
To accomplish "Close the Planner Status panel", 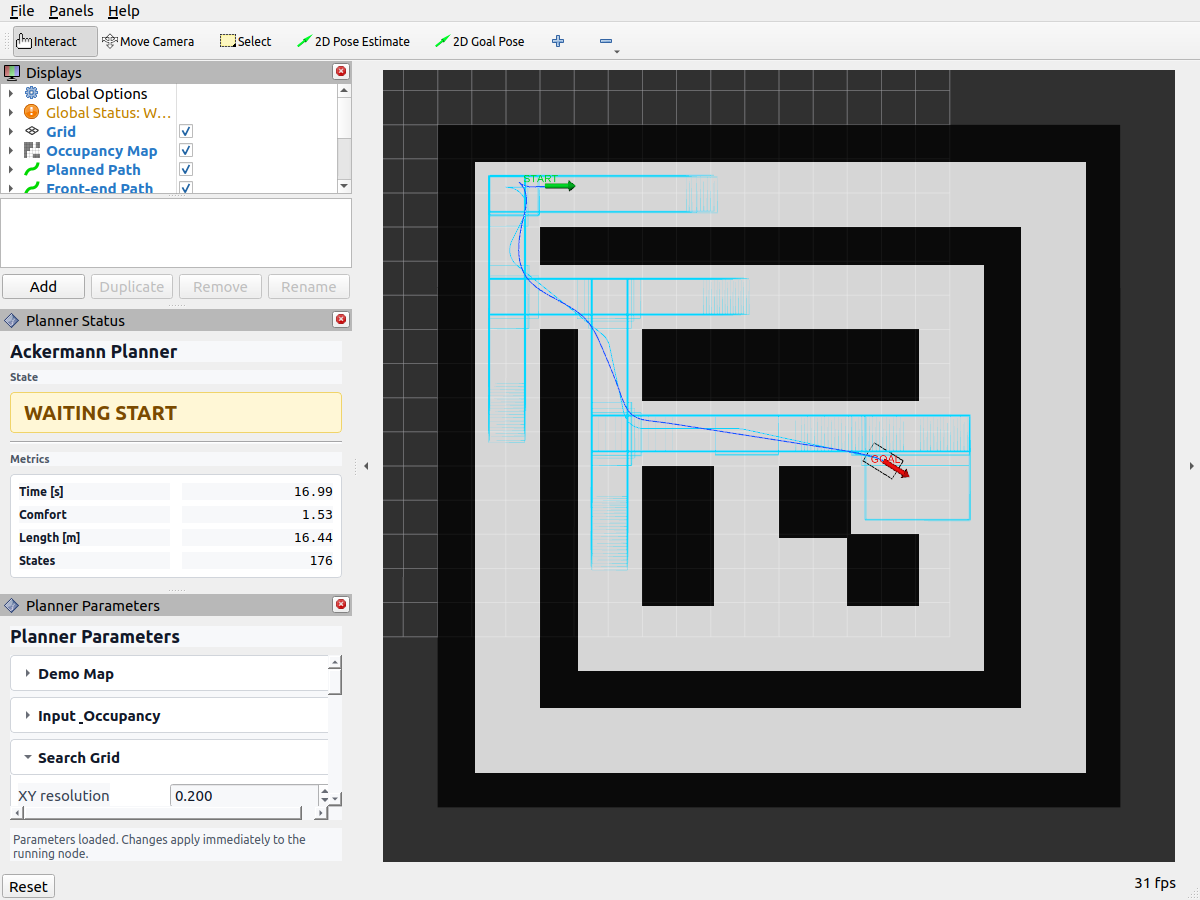I will click(341, 320).
